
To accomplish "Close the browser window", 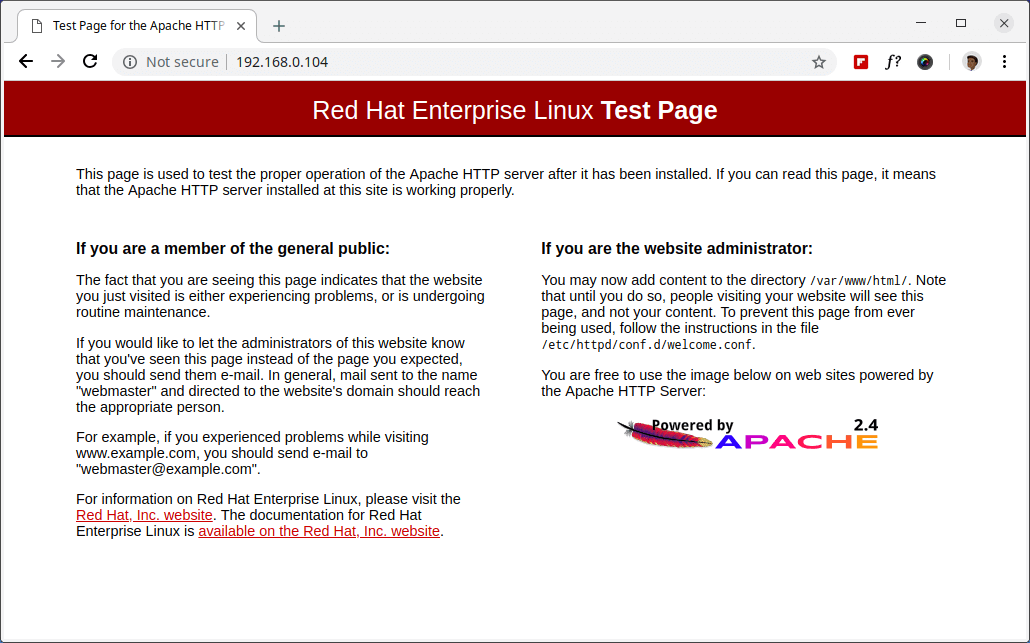I will pos(1004,23).
